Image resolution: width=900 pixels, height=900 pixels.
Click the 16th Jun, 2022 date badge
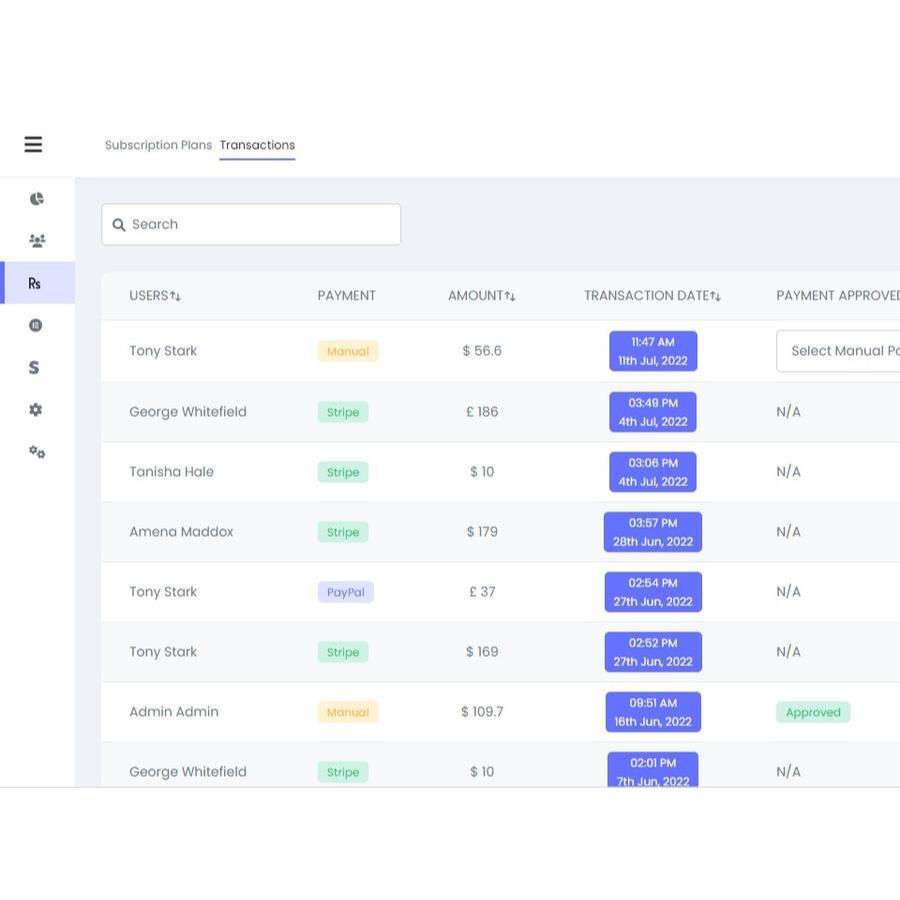[x=653, y=712]
